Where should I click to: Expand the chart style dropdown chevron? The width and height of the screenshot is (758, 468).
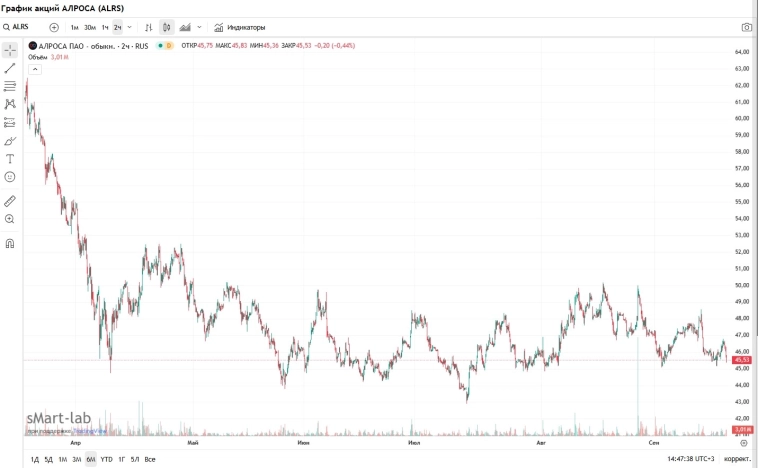pos(199,27)
